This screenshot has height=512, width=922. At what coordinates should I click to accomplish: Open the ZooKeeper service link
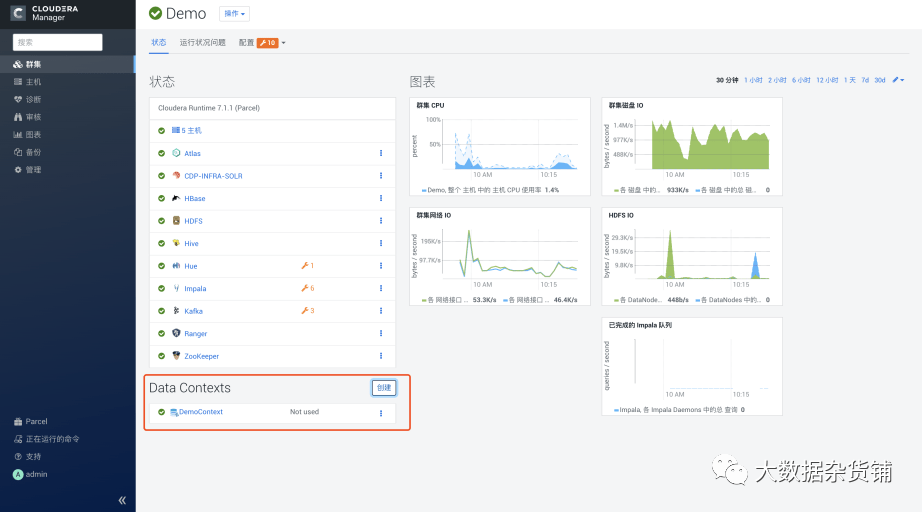pyautogui.click(x=201, y=356)
